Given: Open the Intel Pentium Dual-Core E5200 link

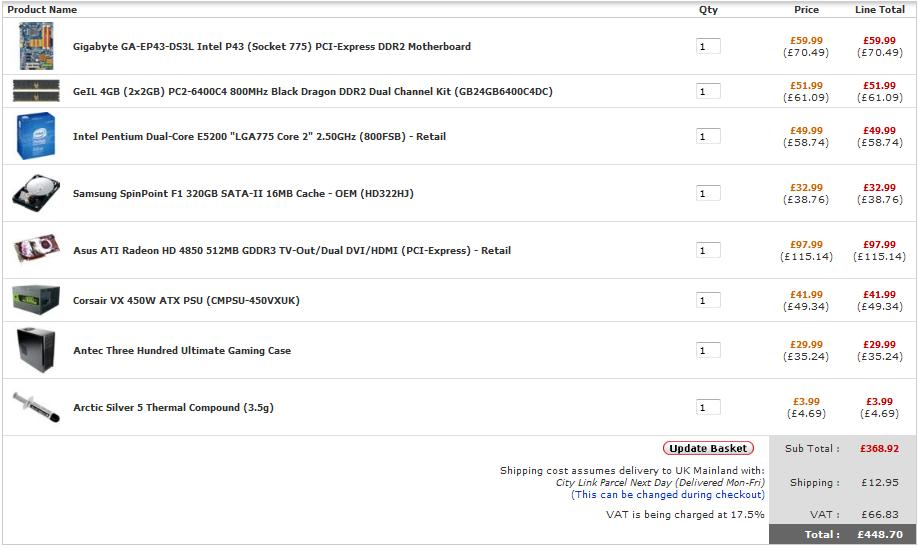Looking at the screenshot, I should click(259, 137).
